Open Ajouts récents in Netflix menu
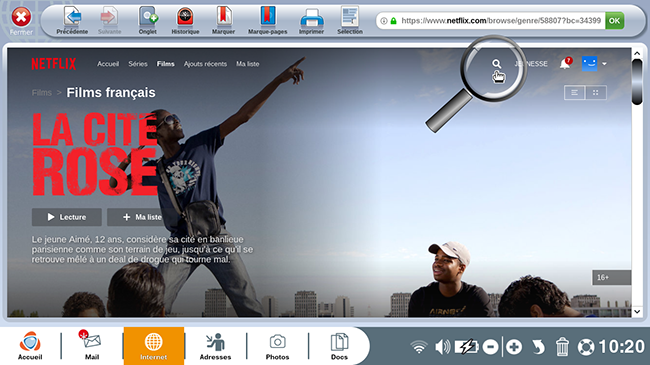The height and width of the screenshot is (365, 650). (x=205, y=64)
